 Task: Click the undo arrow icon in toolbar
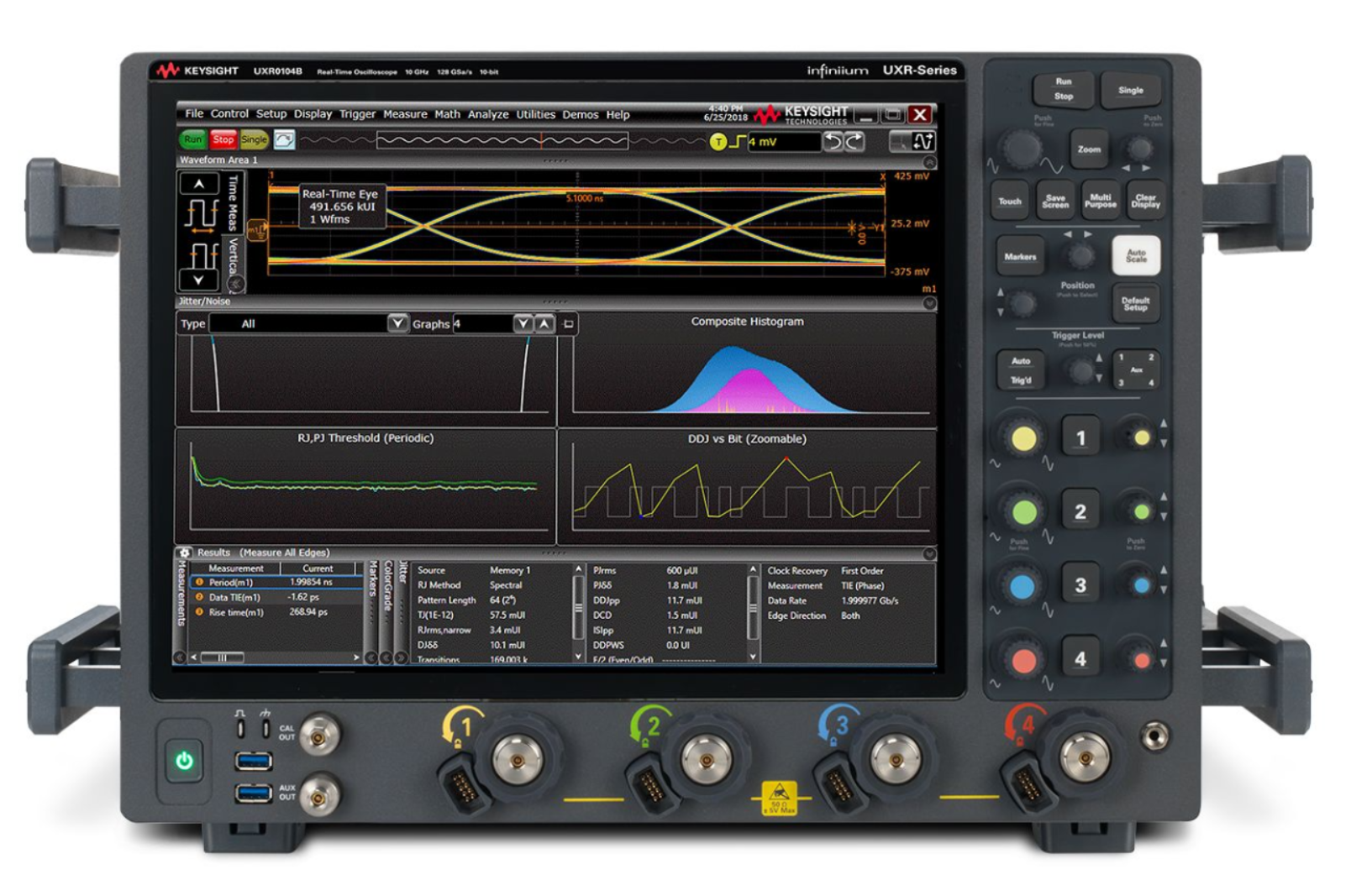pyautogui.click(x=833, y=142)
